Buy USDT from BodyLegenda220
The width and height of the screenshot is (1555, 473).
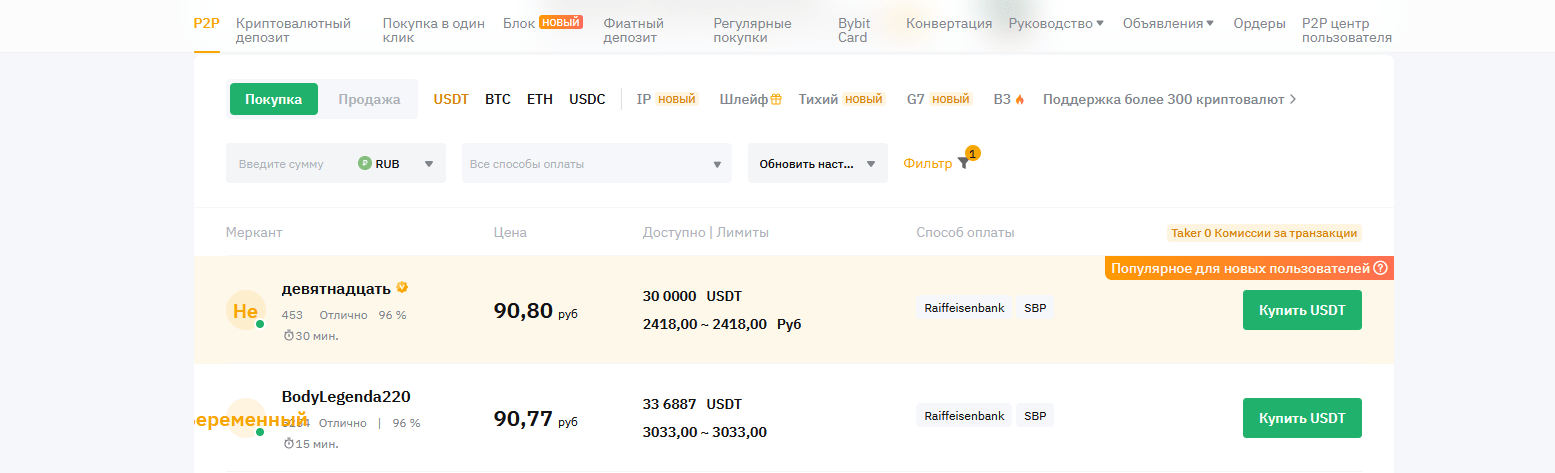(1302, 418)
